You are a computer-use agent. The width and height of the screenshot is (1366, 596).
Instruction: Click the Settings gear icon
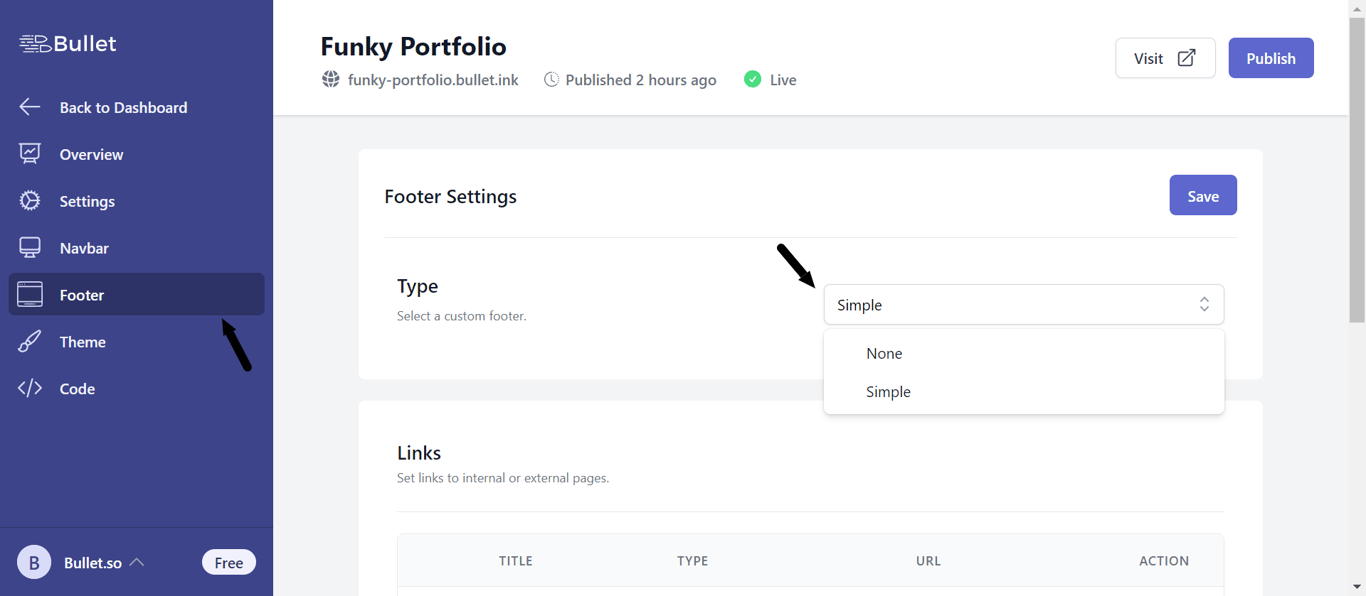click(30, 201)
